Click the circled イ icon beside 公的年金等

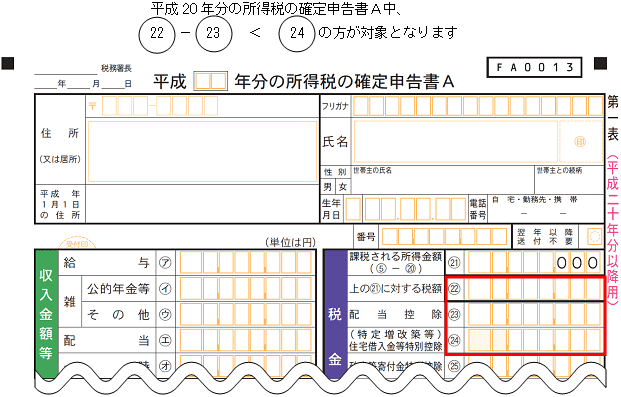coord(165,289)
